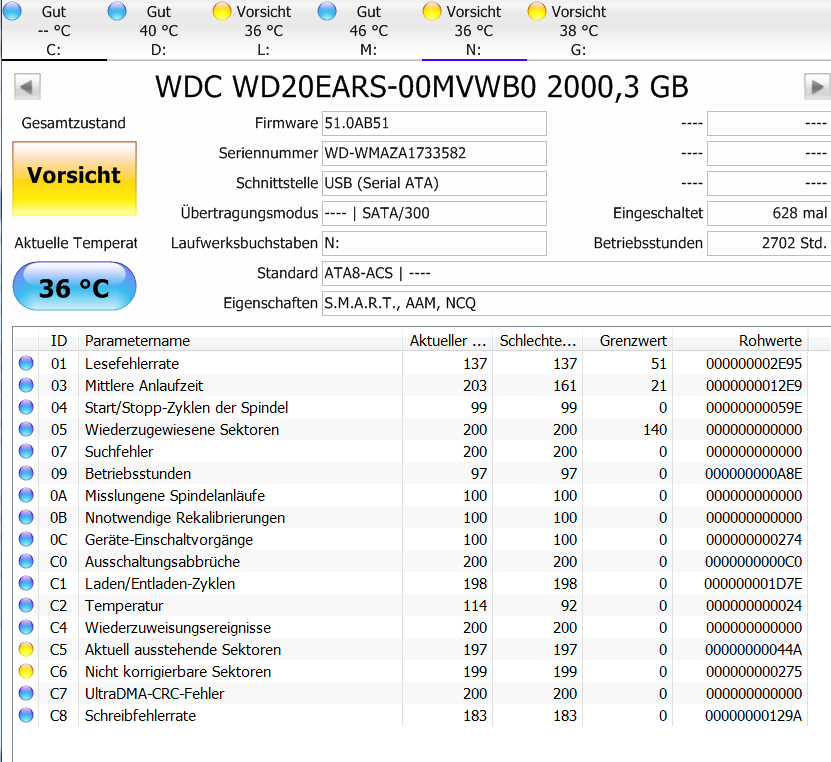Sort by the ID column header
Viewport: 831px width, 762px height.
click(x=59, y=341)
